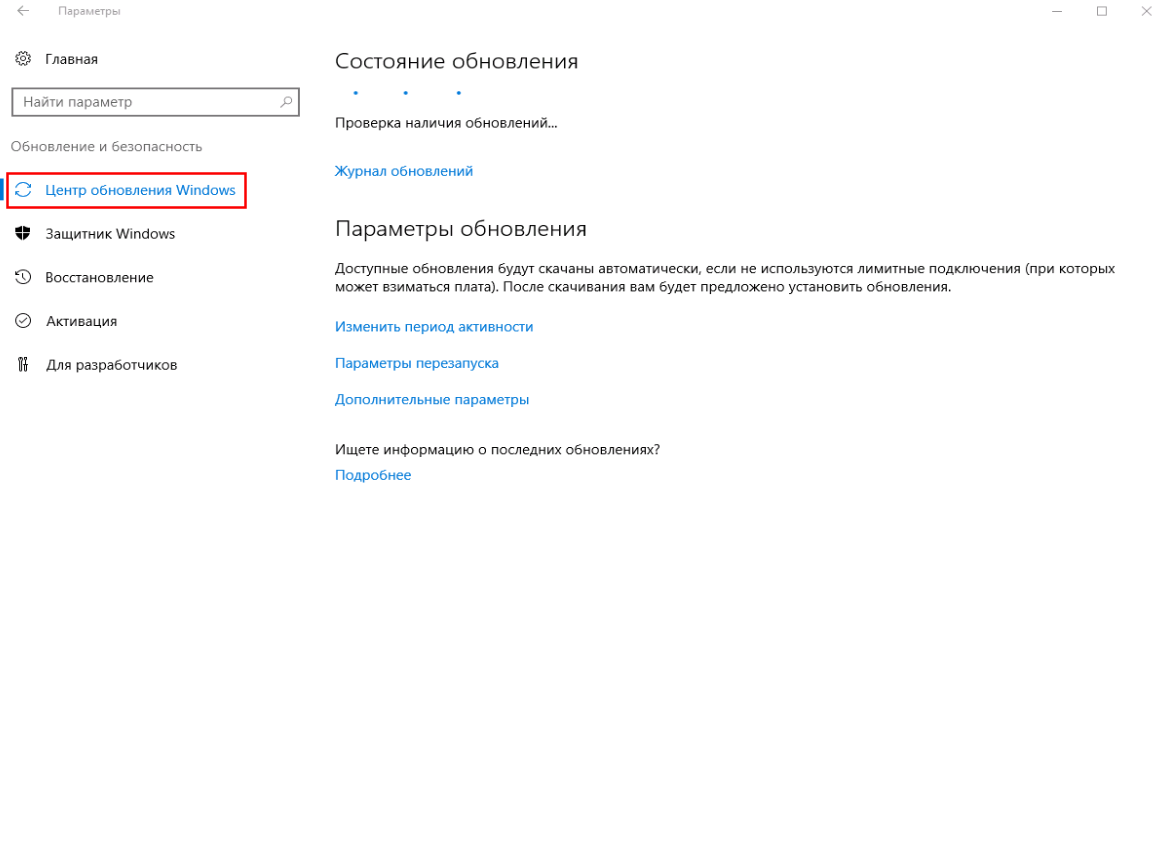Click the Восстановление clock icon
Image resolution: width=1169 pixels, height=841 pixels.
point(24,277)
